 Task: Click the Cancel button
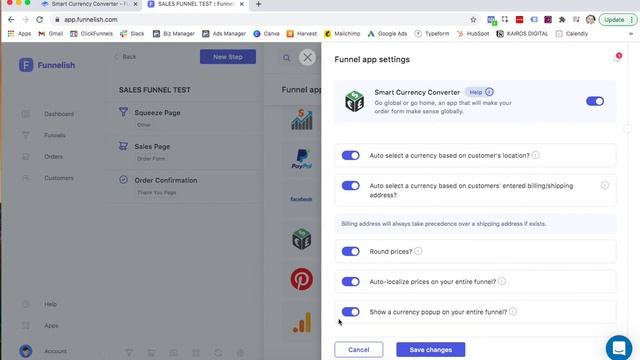[x=359, y=350]
